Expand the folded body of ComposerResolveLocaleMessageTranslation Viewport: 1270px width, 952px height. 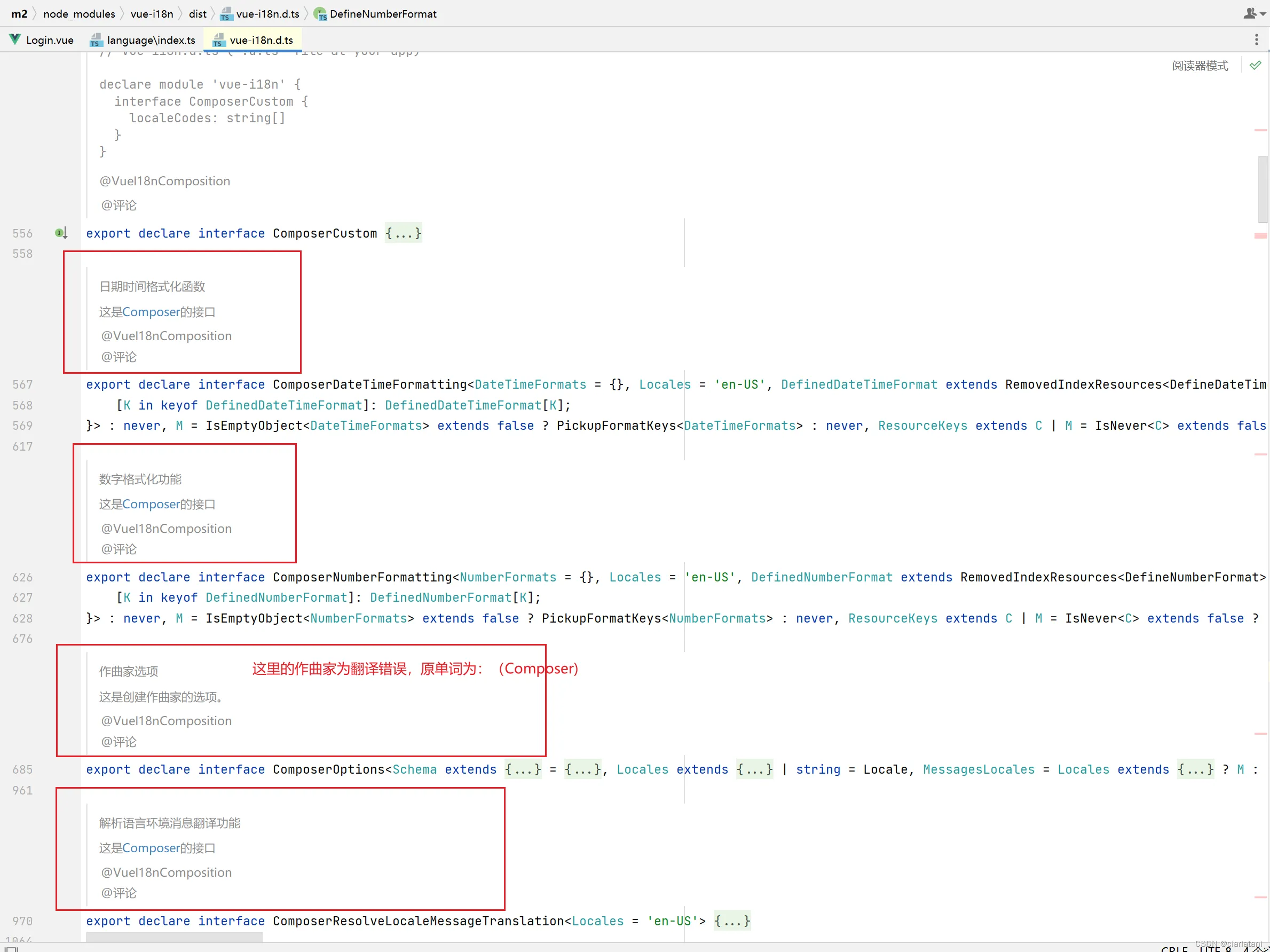click(731, 920)
